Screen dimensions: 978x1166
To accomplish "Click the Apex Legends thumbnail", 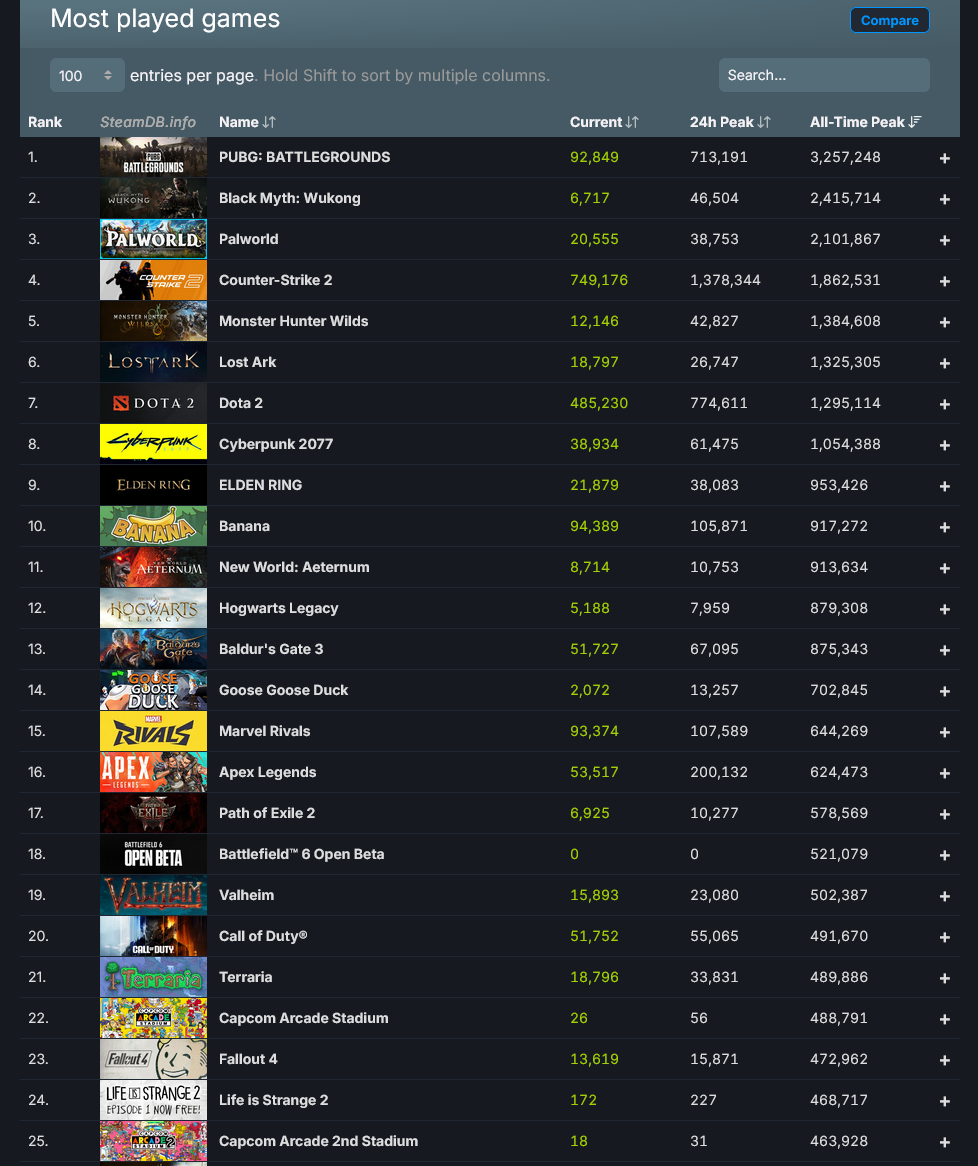I will pos(153,772).
